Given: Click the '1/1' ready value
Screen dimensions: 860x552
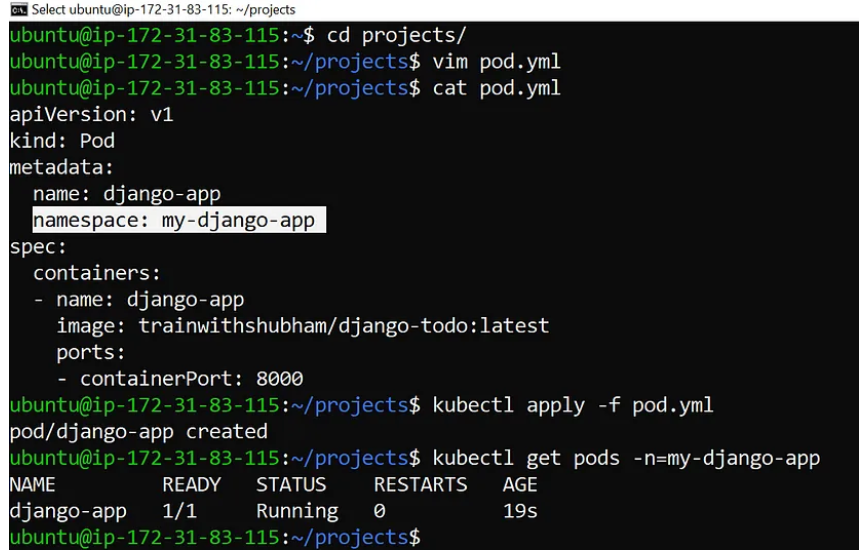Looking at the screenshot, I should click(x=179, y=511).
